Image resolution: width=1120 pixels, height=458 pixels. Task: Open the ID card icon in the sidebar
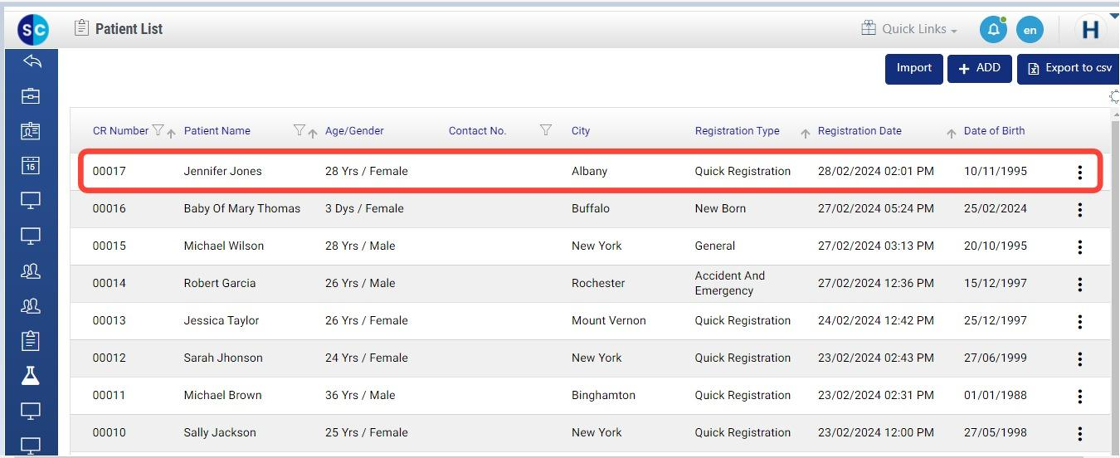point(31,131)
